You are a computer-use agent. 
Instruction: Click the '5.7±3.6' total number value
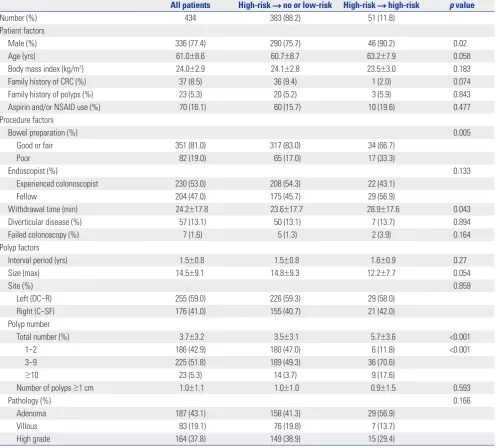pyautogui.click(x=383, y=337)
